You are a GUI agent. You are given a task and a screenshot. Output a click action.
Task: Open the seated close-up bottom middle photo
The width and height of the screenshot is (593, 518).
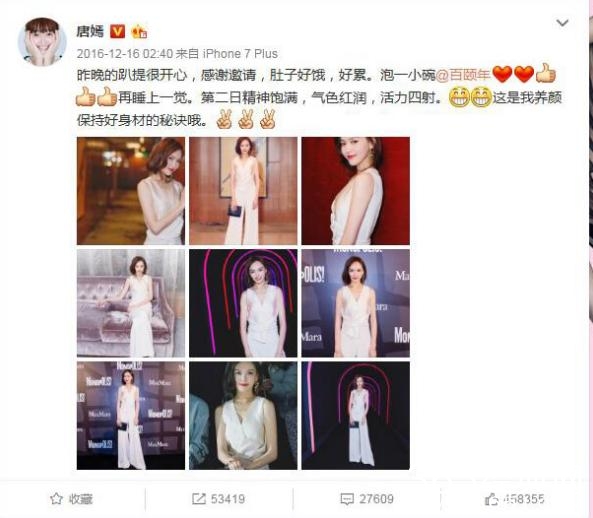(243, 416)
